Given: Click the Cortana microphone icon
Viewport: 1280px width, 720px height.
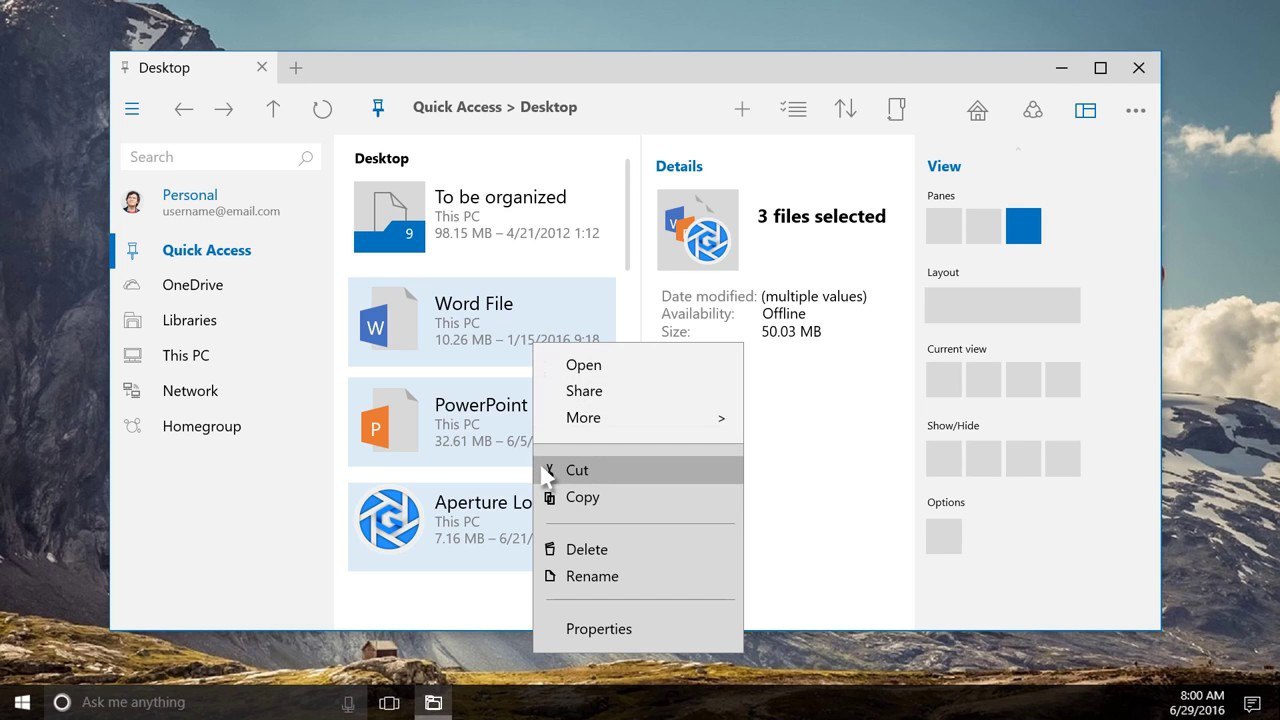Looking at the screenshot, I should 348,703.
